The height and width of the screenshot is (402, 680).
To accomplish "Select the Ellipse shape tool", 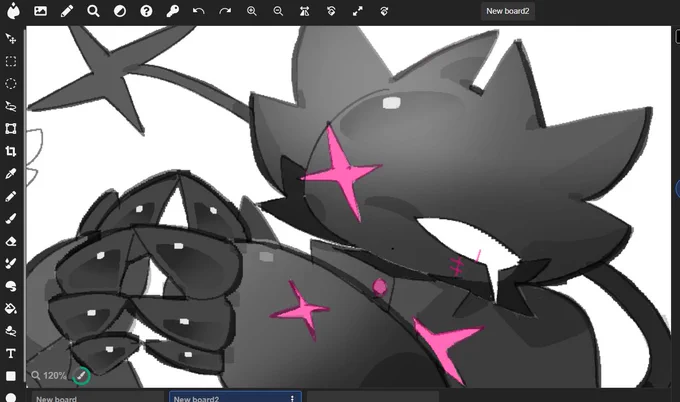I will click(11, 398).
